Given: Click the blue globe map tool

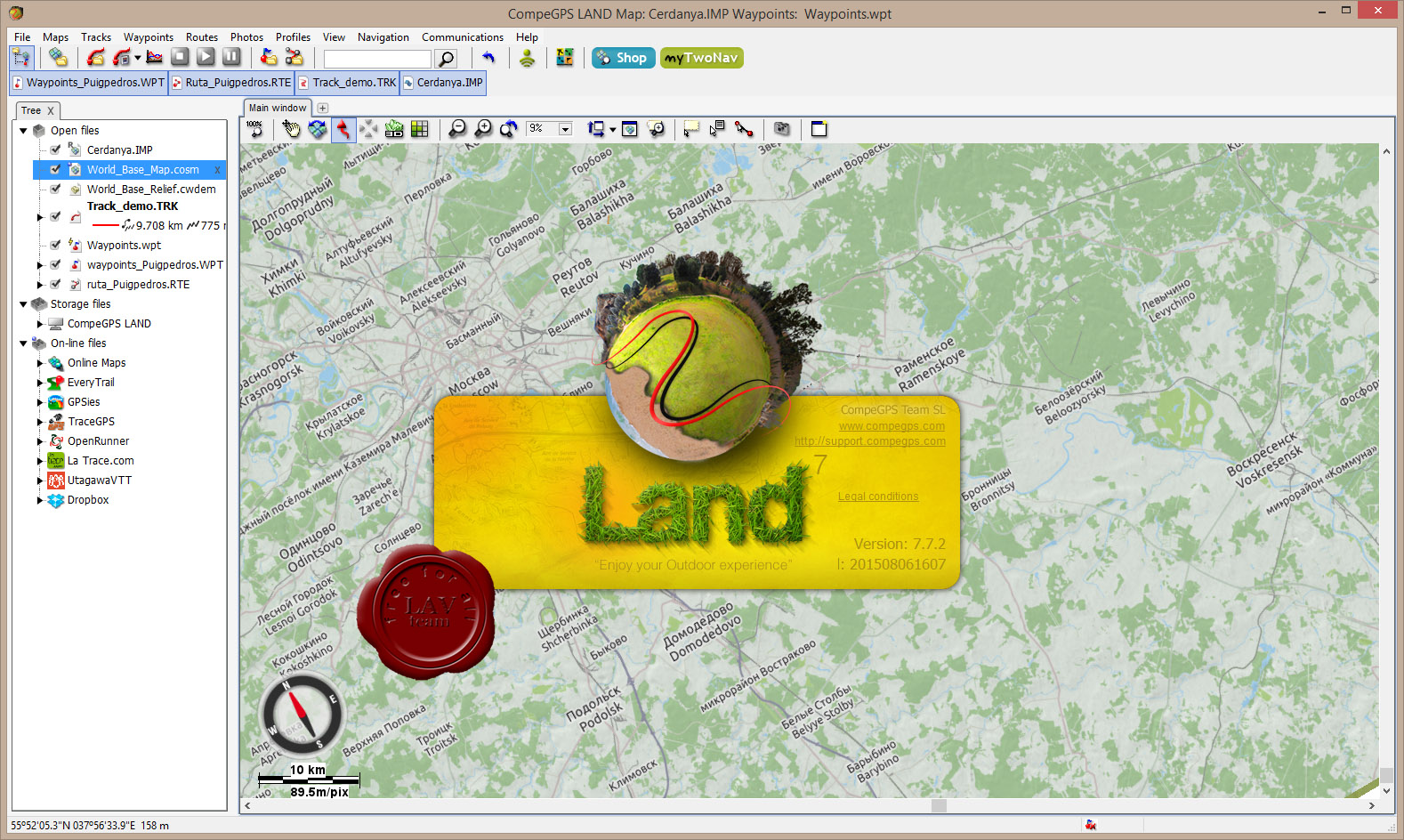Looking at the screenshot, I should coord(317,129).
